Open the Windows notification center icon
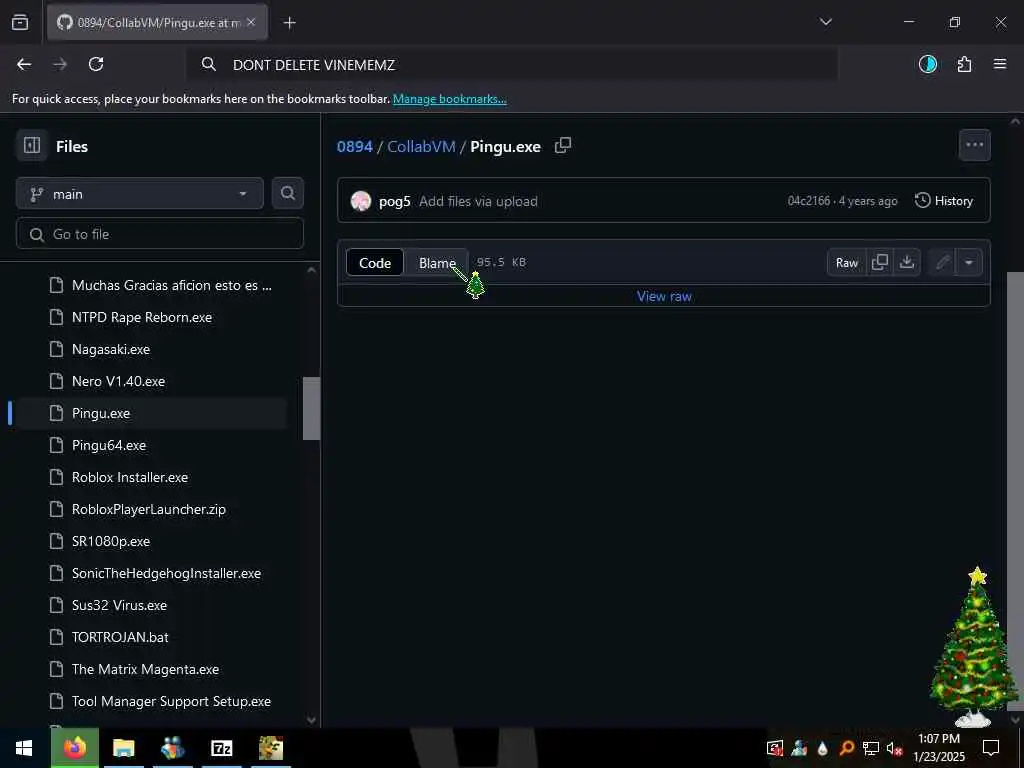This screenshot has height=768, width=1024. [x=991, y=748]
